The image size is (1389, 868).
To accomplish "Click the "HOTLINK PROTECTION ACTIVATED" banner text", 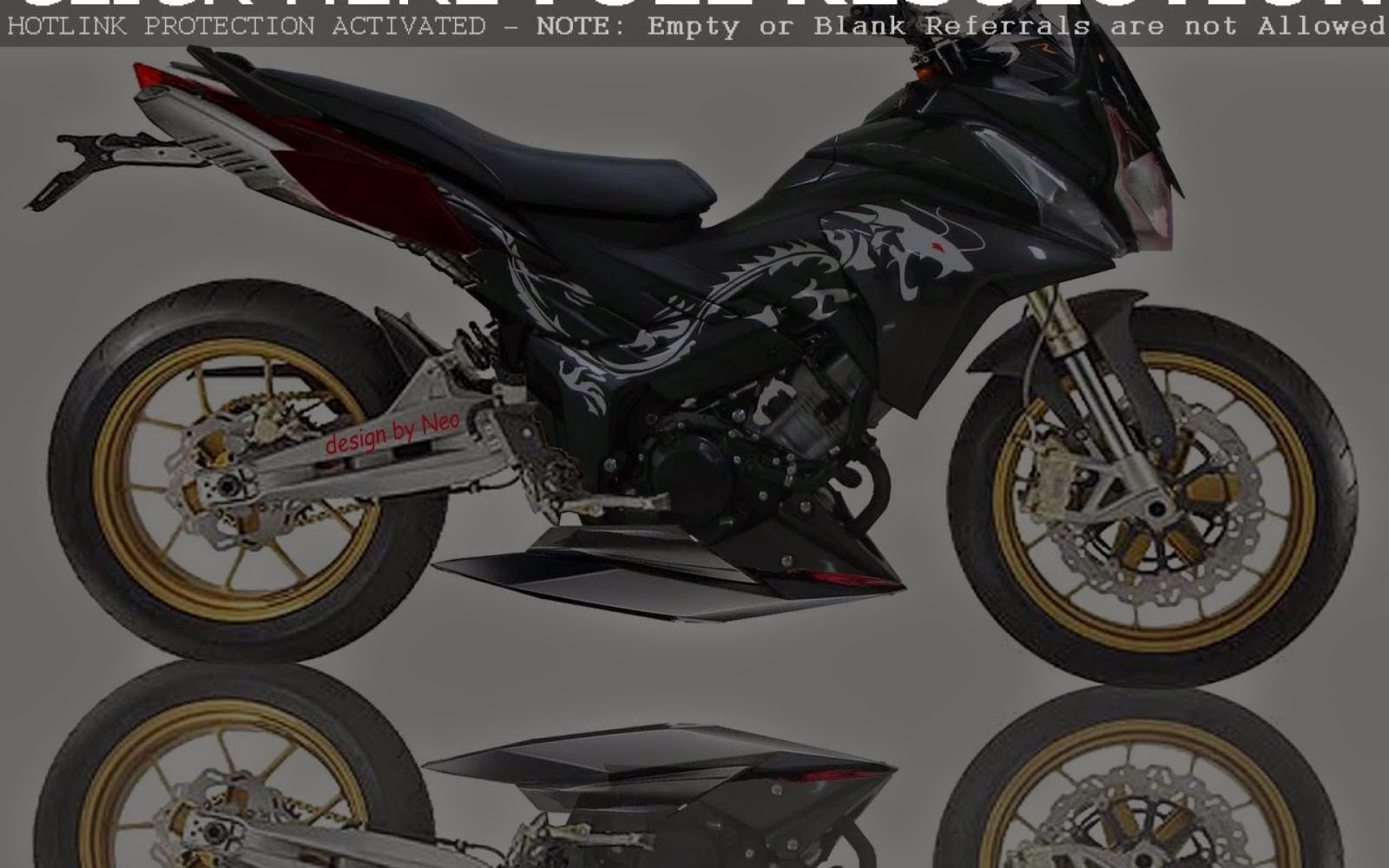I will coord(247,27).
